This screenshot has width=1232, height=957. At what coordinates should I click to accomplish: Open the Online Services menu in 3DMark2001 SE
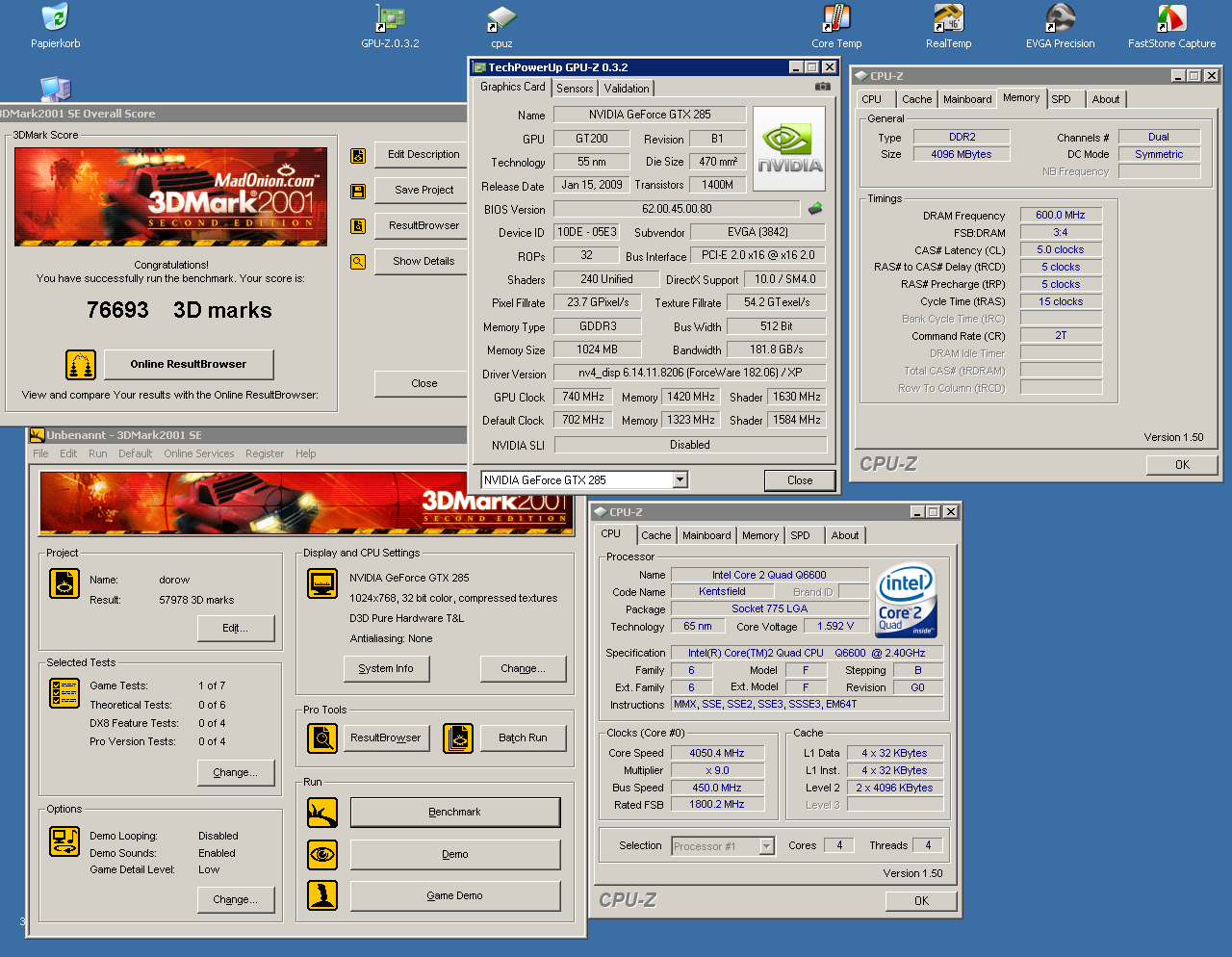pos(199,453)
